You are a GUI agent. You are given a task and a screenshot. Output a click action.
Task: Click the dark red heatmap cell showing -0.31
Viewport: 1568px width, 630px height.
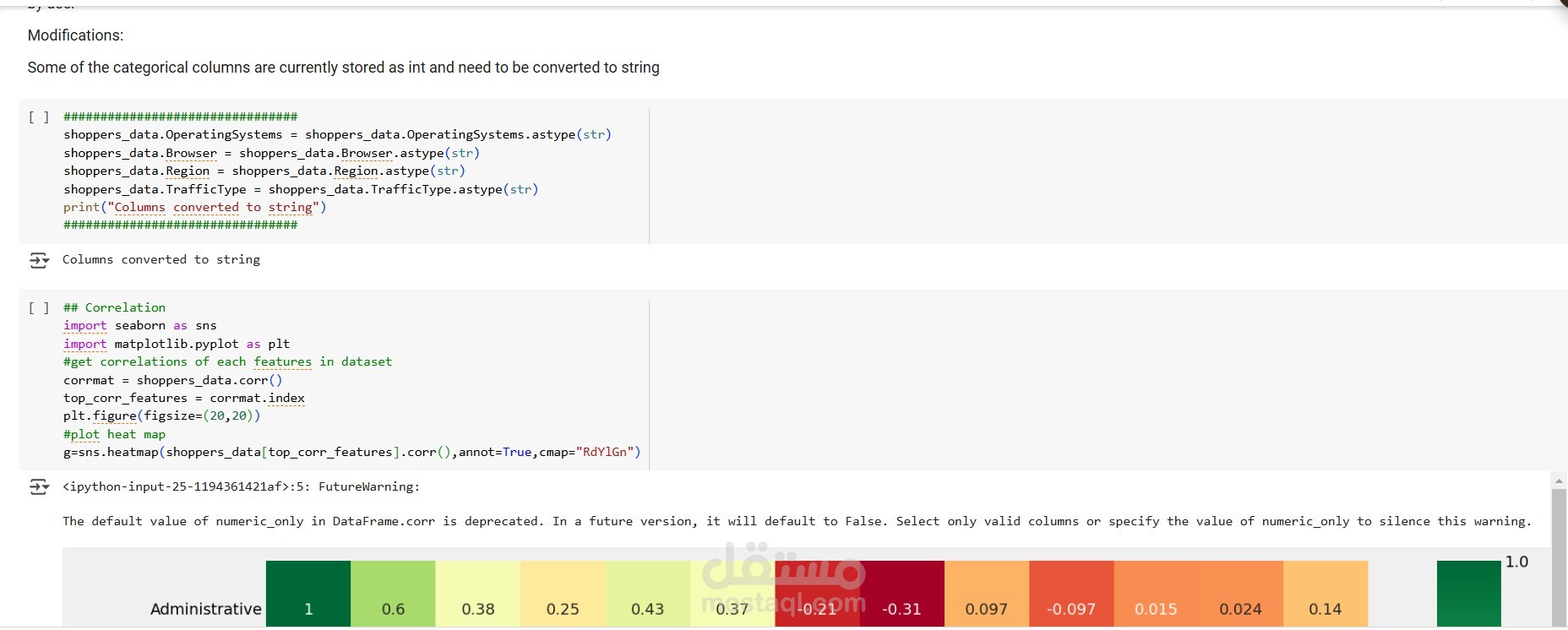[x=901, y=595]
